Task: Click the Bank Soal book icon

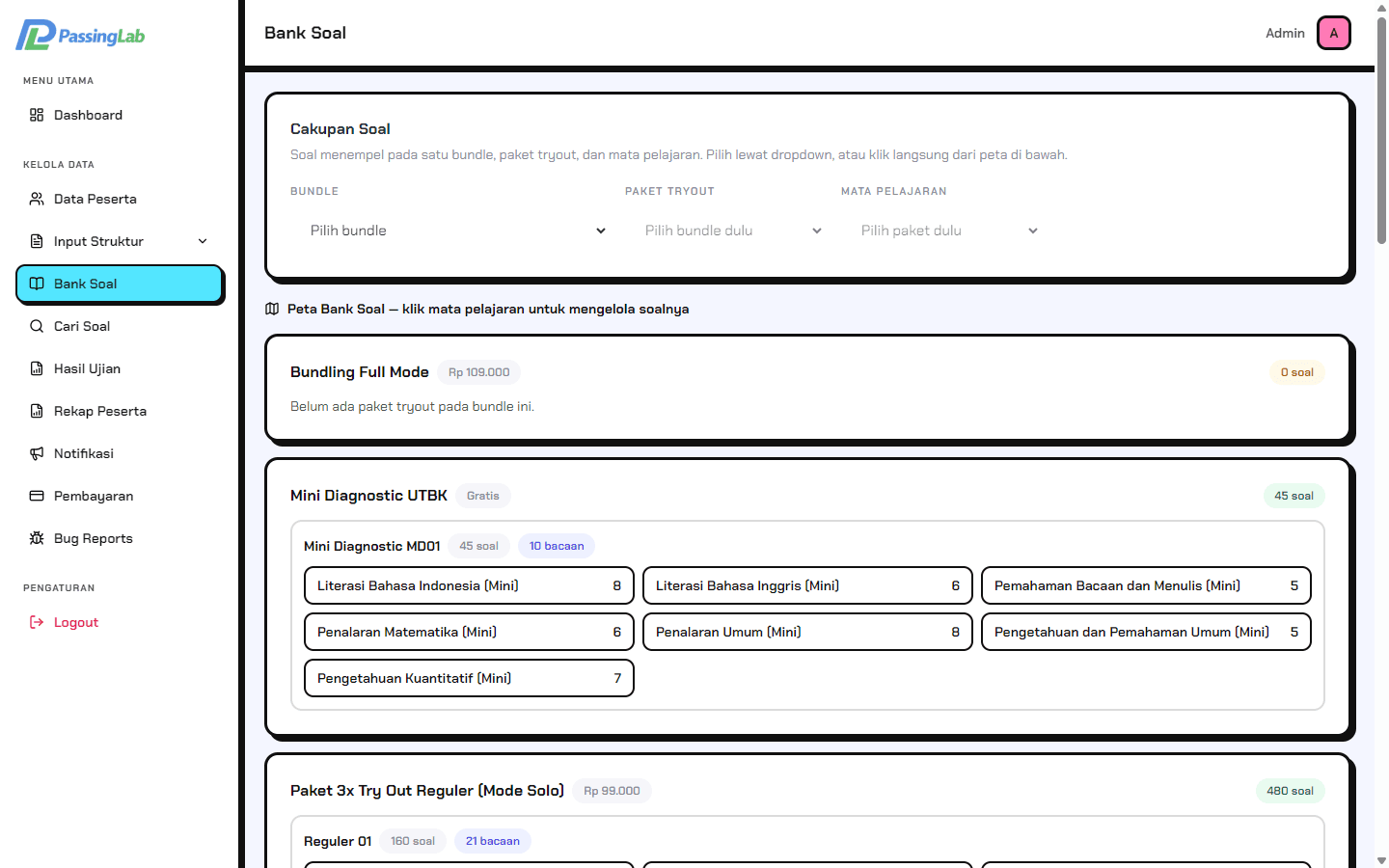Action: point(37,284)
